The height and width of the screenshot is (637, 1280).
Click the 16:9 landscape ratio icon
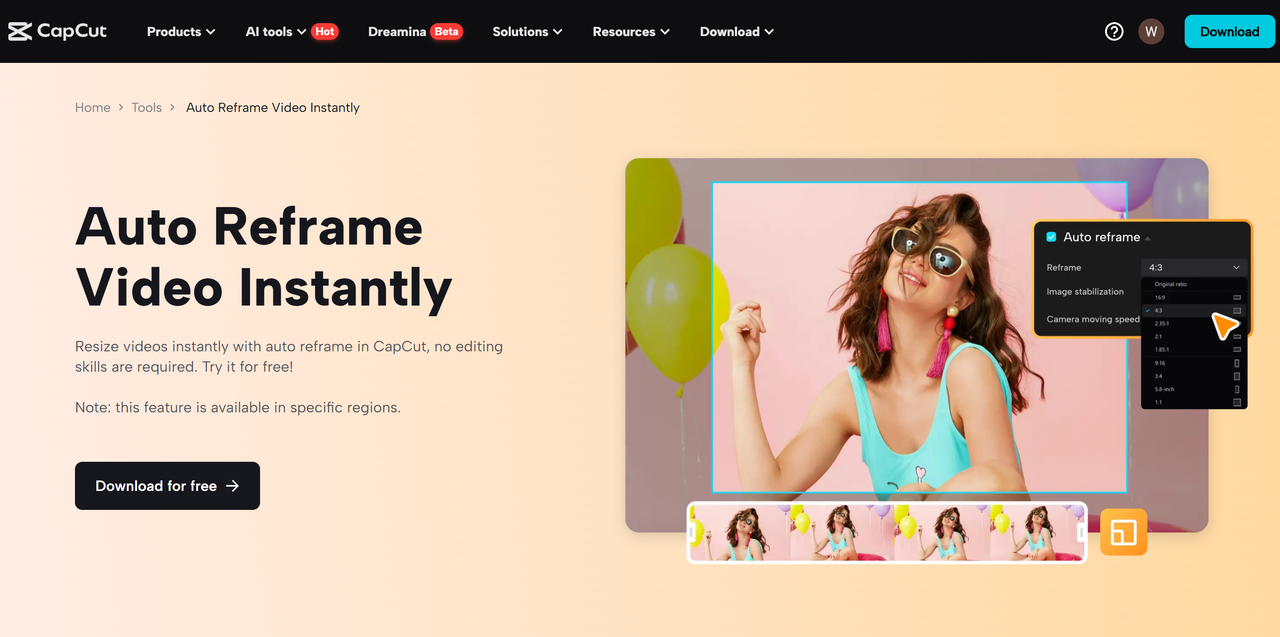[x=1237, y=298]
